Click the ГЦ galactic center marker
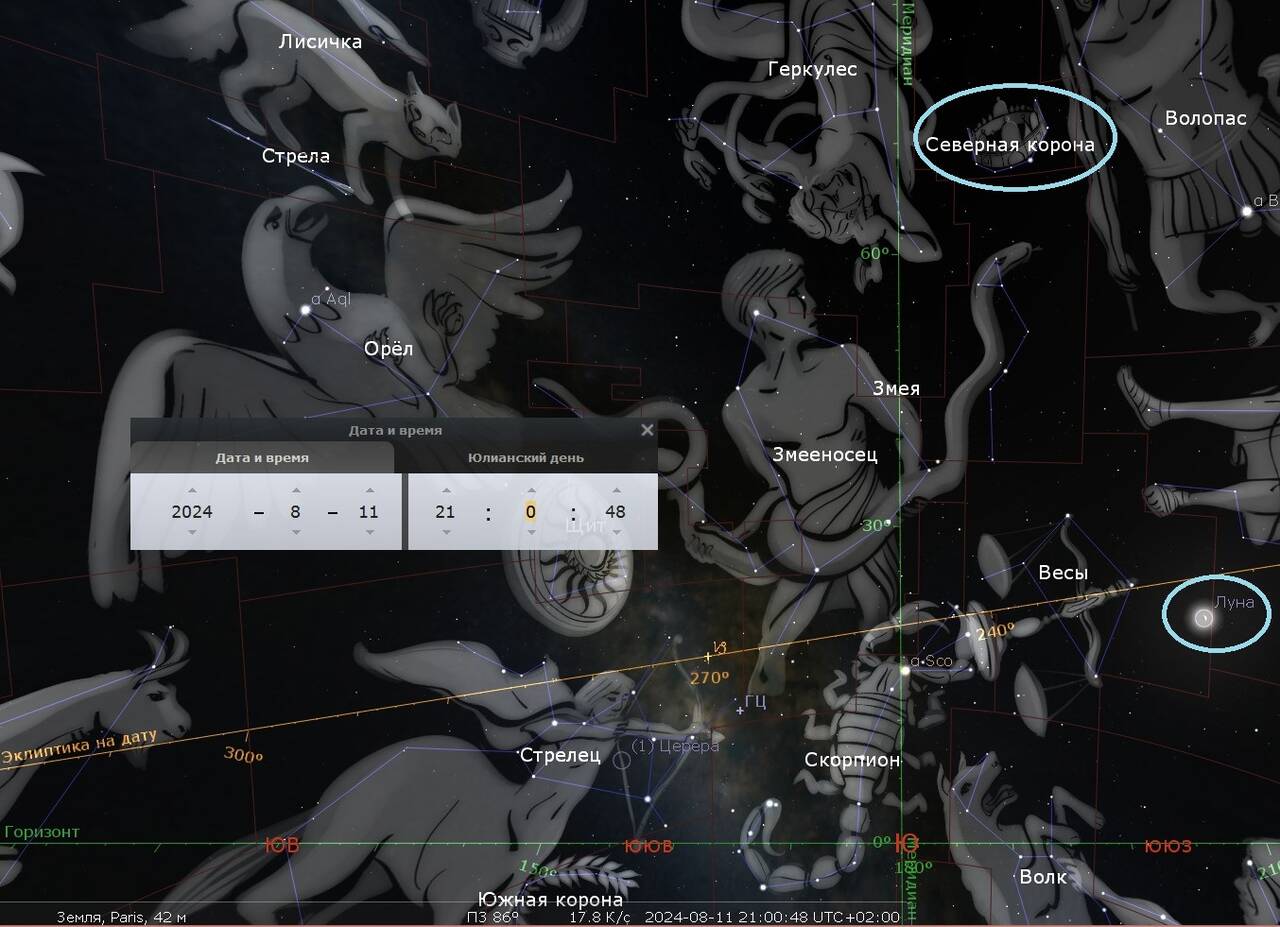 pos(739,710)
